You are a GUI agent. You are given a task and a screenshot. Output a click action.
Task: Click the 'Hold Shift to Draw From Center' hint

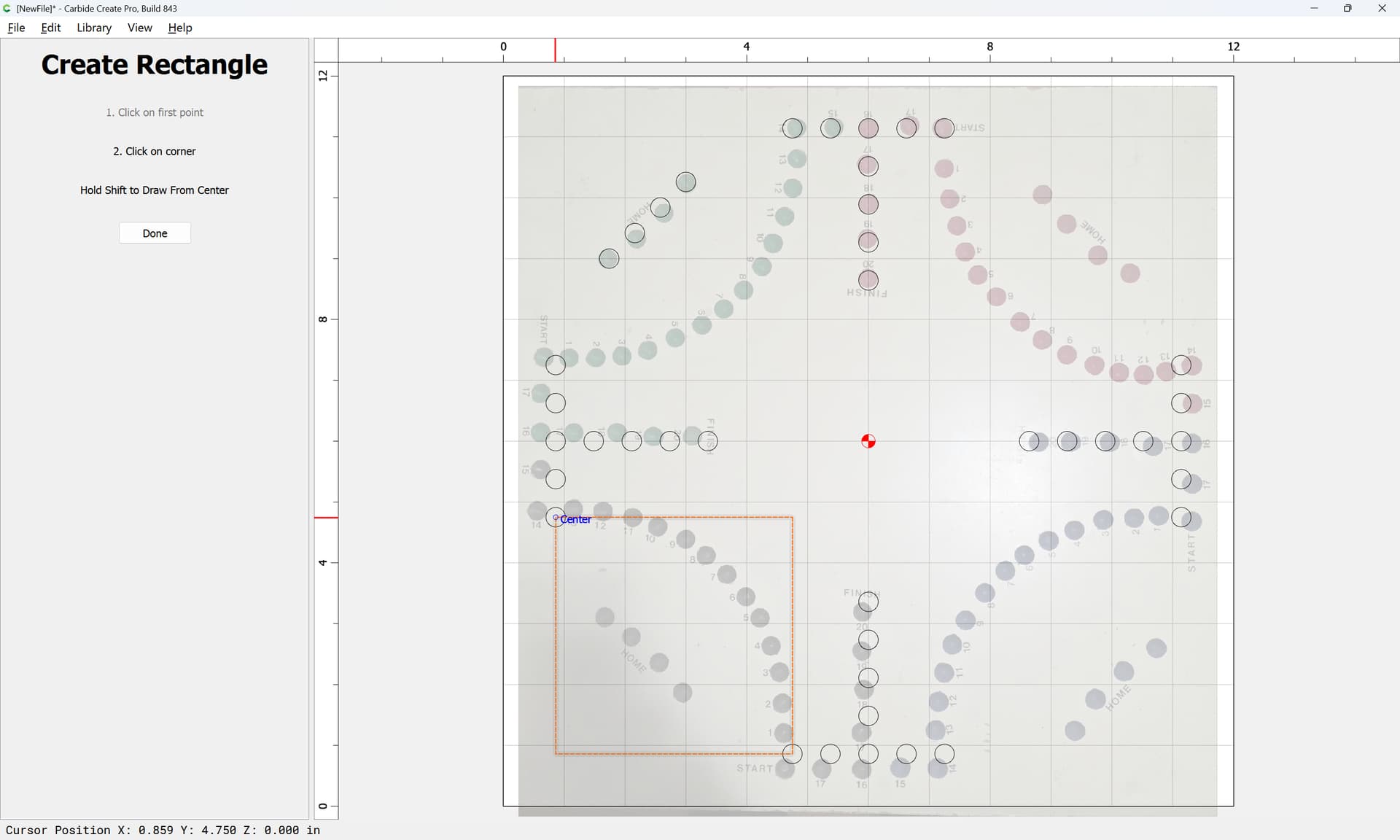(x=155, y=190)
